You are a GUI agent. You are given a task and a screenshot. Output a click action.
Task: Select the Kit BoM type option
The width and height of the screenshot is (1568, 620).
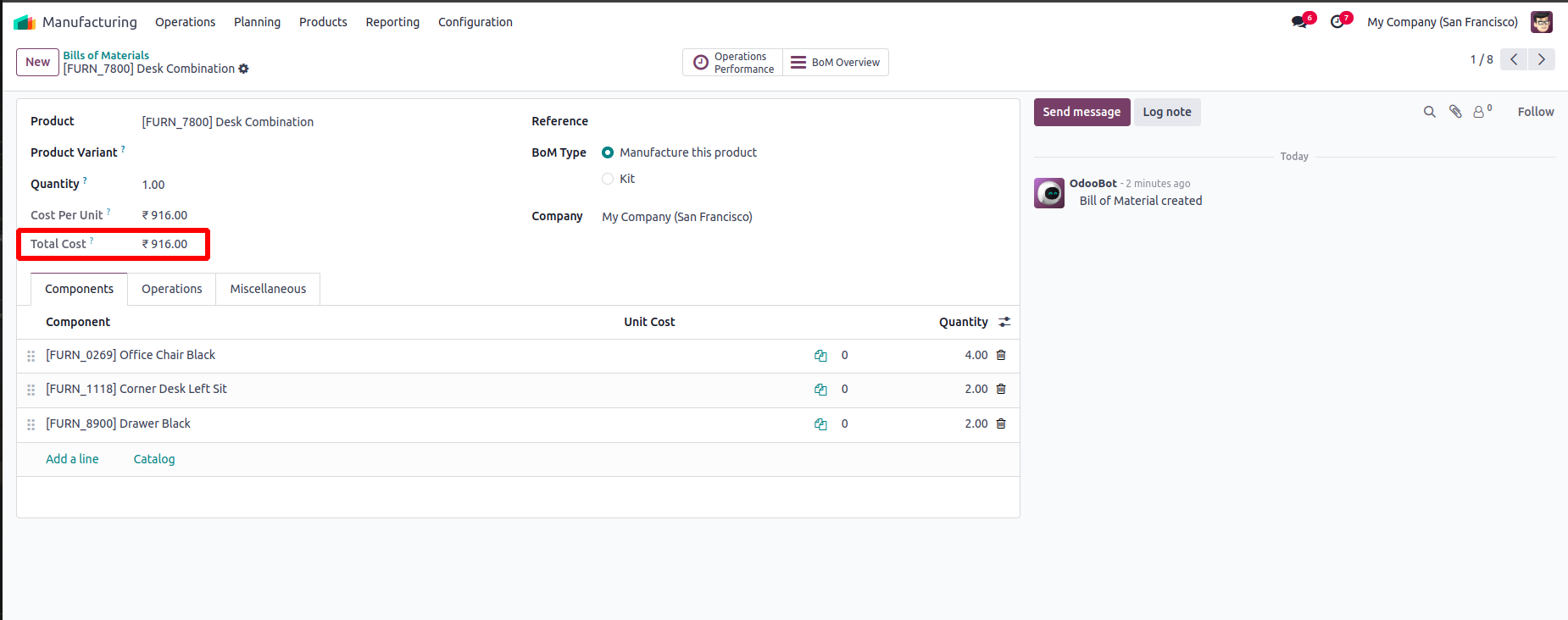coord(608,179)
